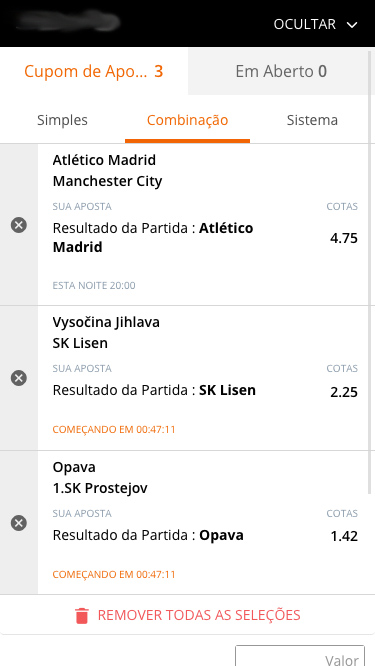Remove the Atlético Madrid selection
Image resolution: width=375 pixels, height=666 pixels.
(19, 225)
